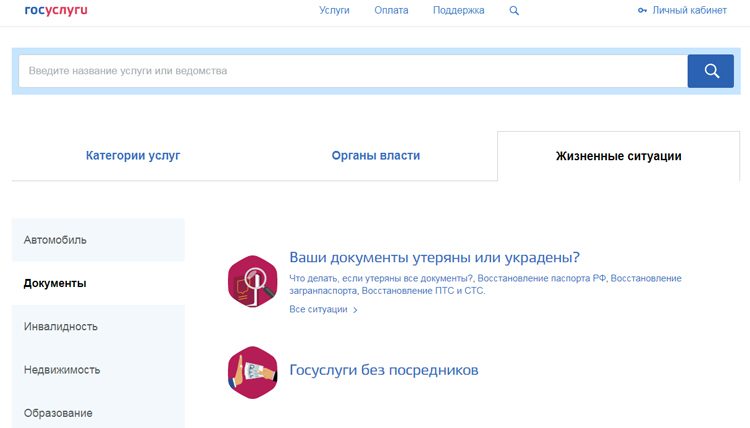This screenshot has height=428, width=750.
Task: Expand Все ситуации link
Action: (322, 310)
